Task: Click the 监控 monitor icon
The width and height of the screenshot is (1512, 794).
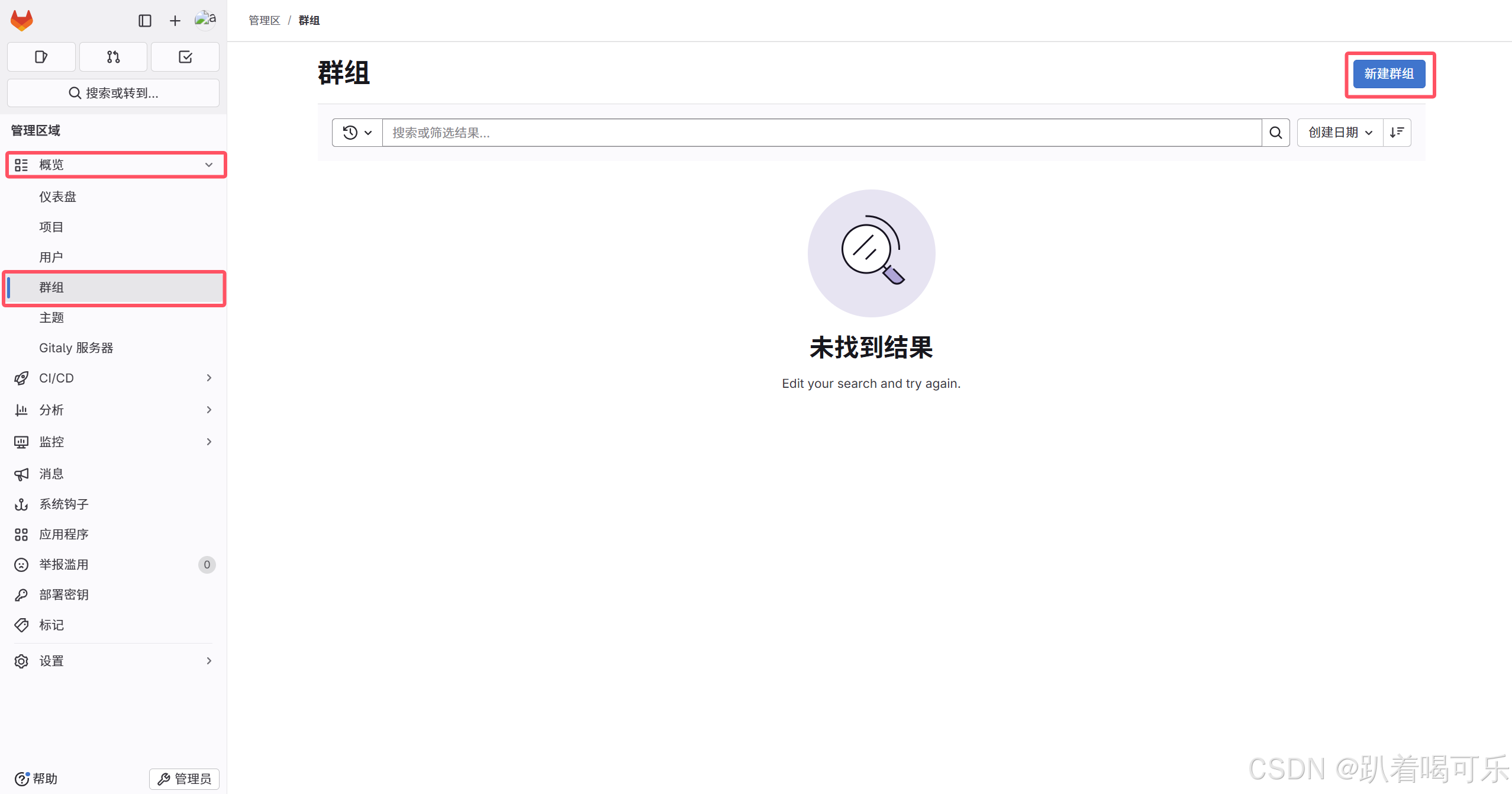Action: [x=21, y=442]
